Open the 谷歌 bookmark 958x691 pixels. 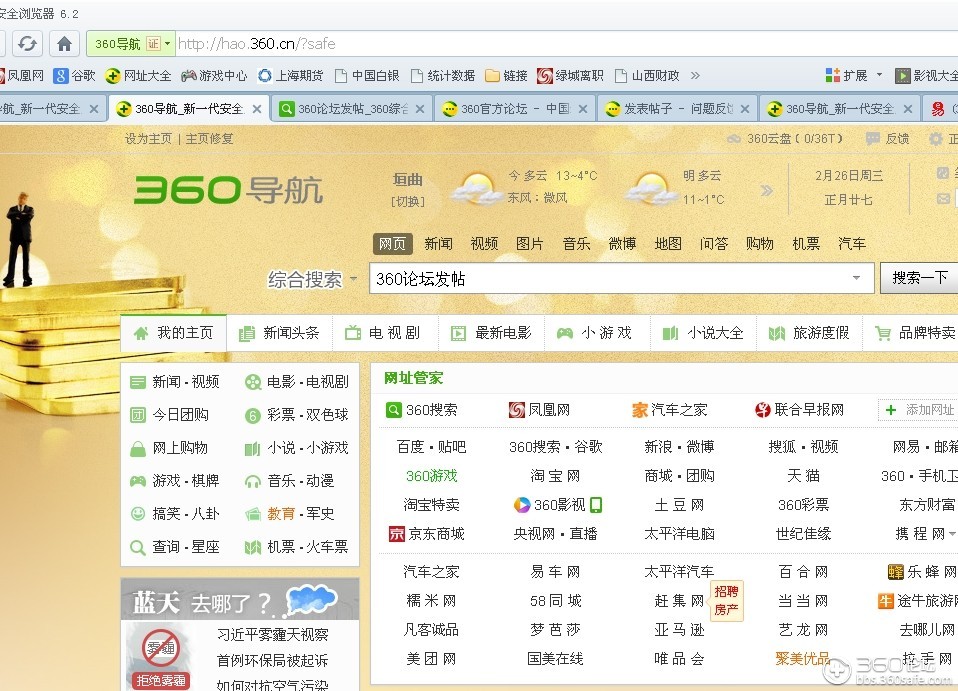pyautogui.click(x=75, y=76)
